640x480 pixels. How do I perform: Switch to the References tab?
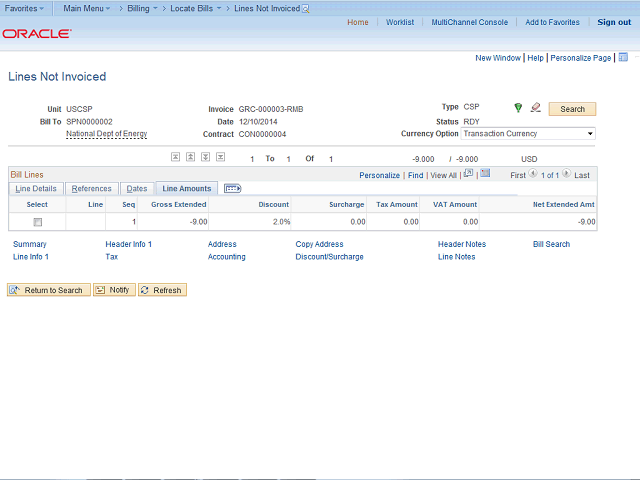(91, 189)
